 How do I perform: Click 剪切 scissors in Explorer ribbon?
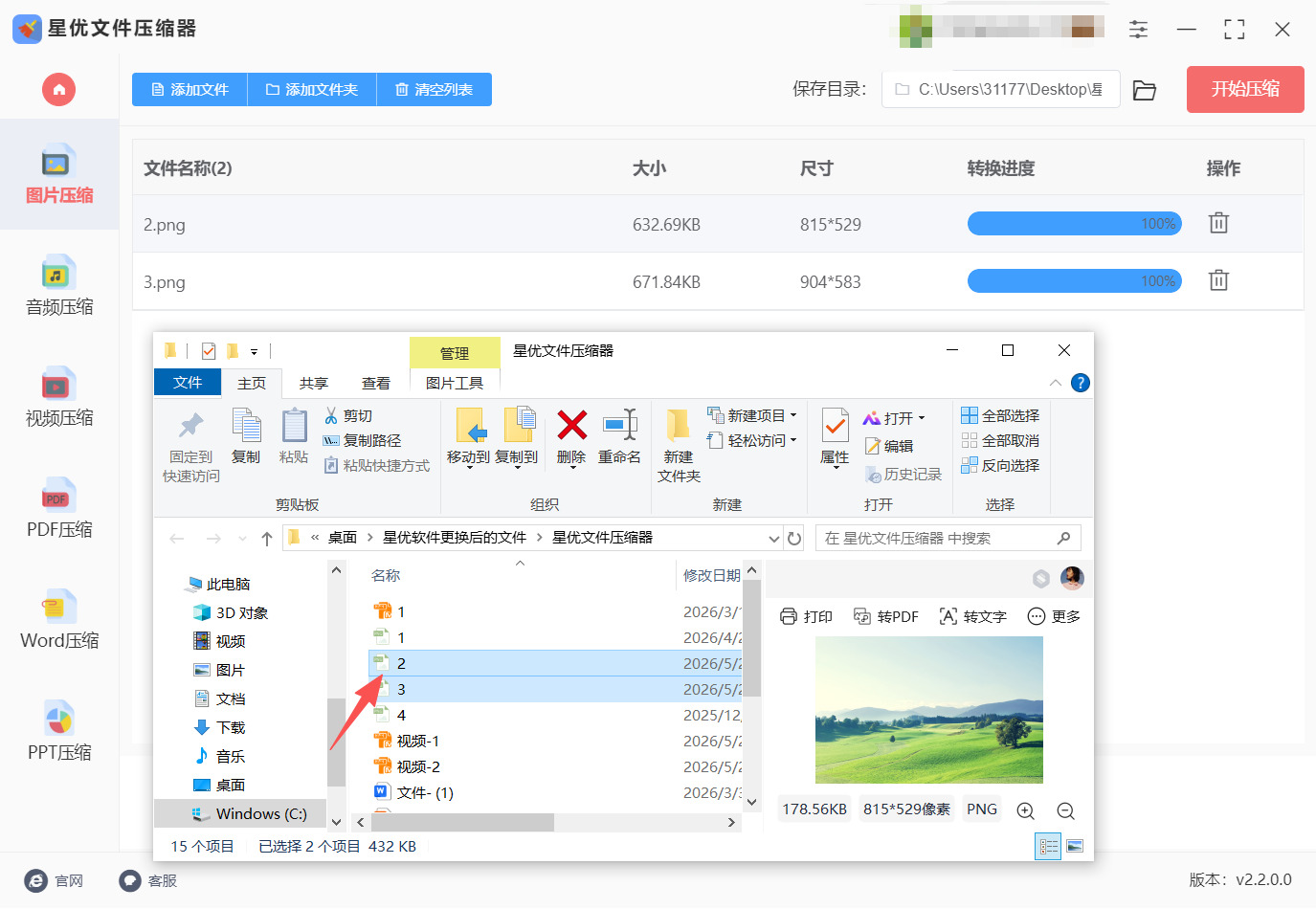point(348,416)
